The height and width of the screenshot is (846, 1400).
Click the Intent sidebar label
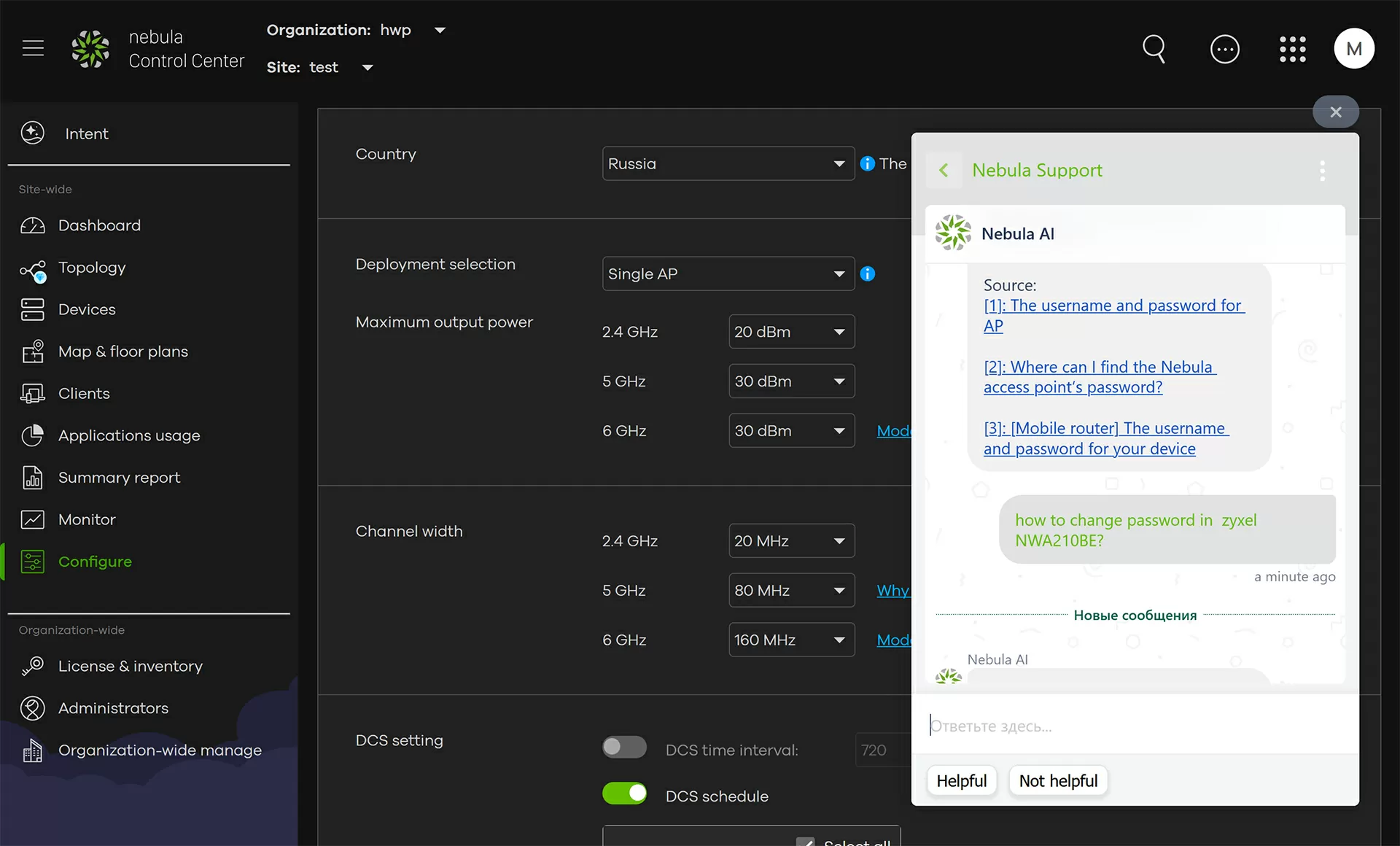(x=87, y=133)
